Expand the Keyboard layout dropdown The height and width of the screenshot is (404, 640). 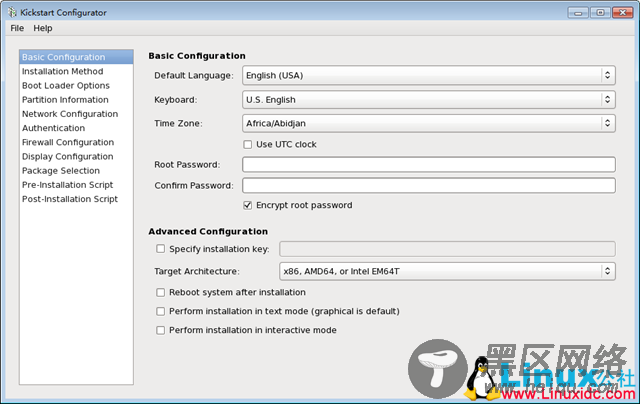(x=429, y=100)
